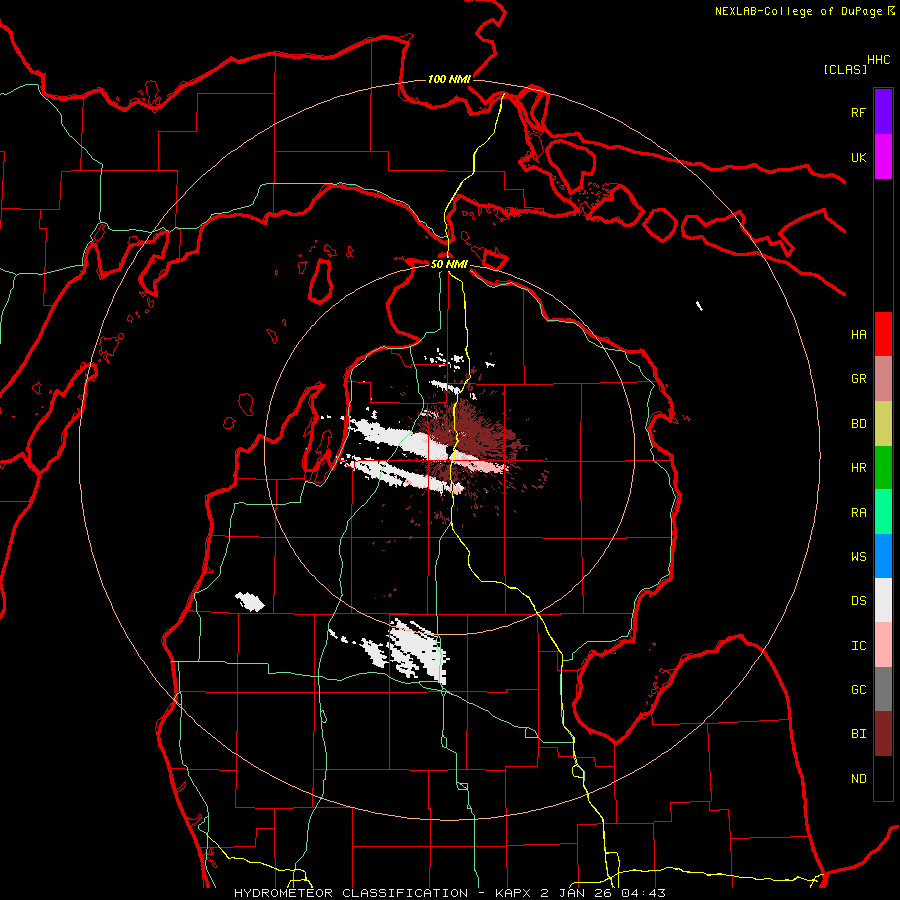This screenshot has width=900, height=900.
Task: Pick the gray GC legend swatch
Action: pyautogui.click(x=883, y=689)
